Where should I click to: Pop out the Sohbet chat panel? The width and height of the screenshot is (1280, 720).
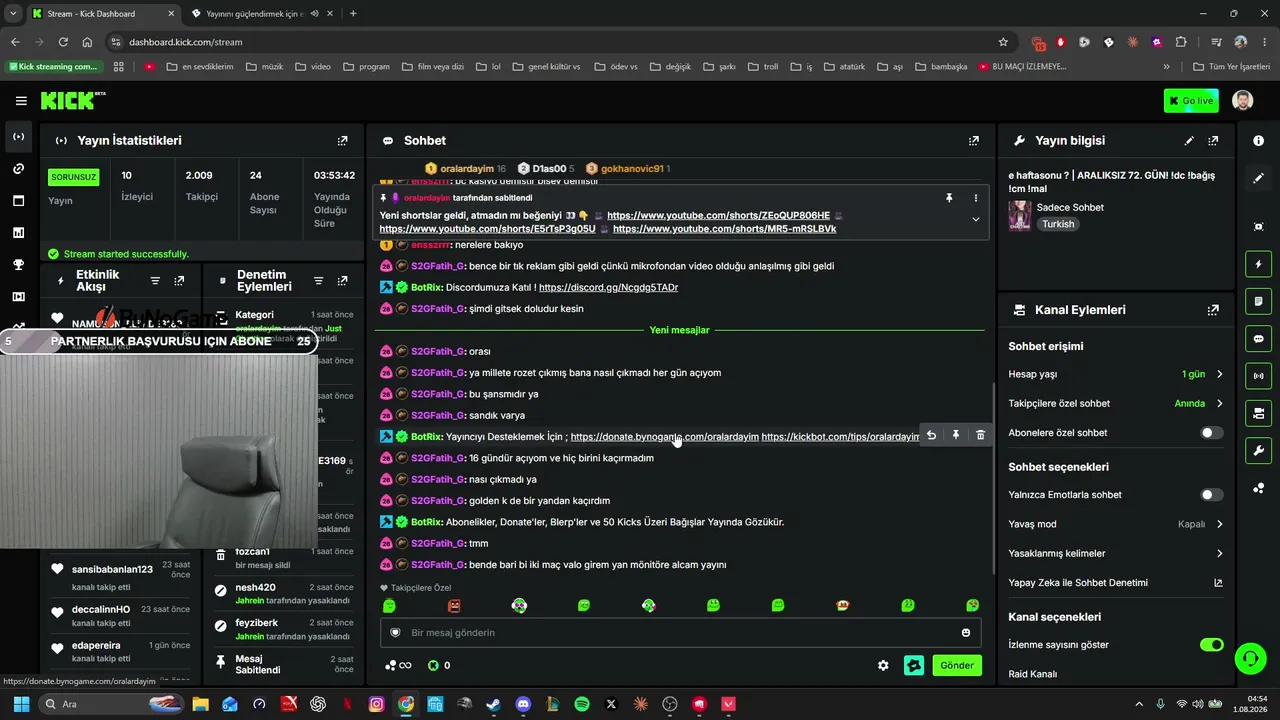(x=974, y=141)
